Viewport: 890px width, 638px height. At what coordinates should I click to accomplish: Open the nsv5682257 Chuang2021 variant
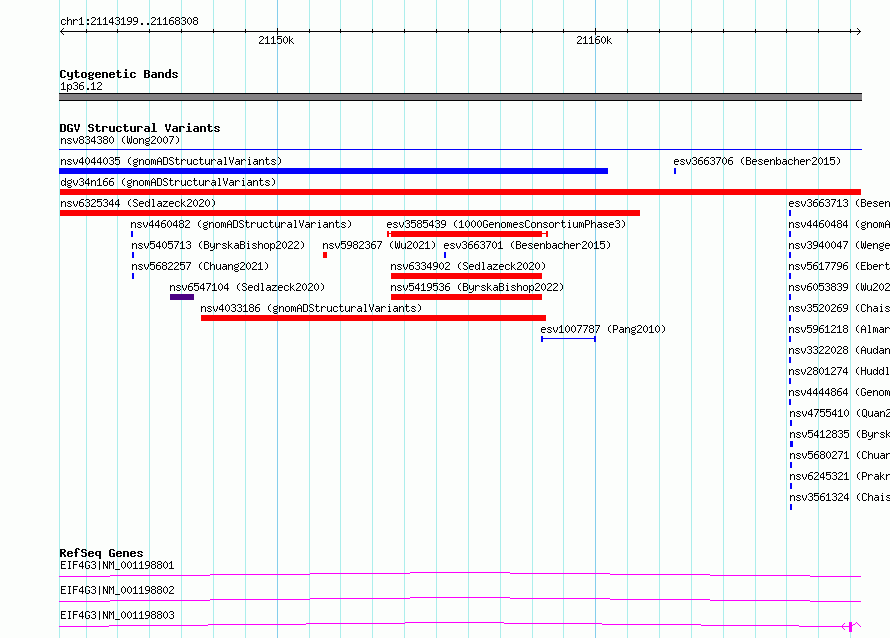pos(200,266)
